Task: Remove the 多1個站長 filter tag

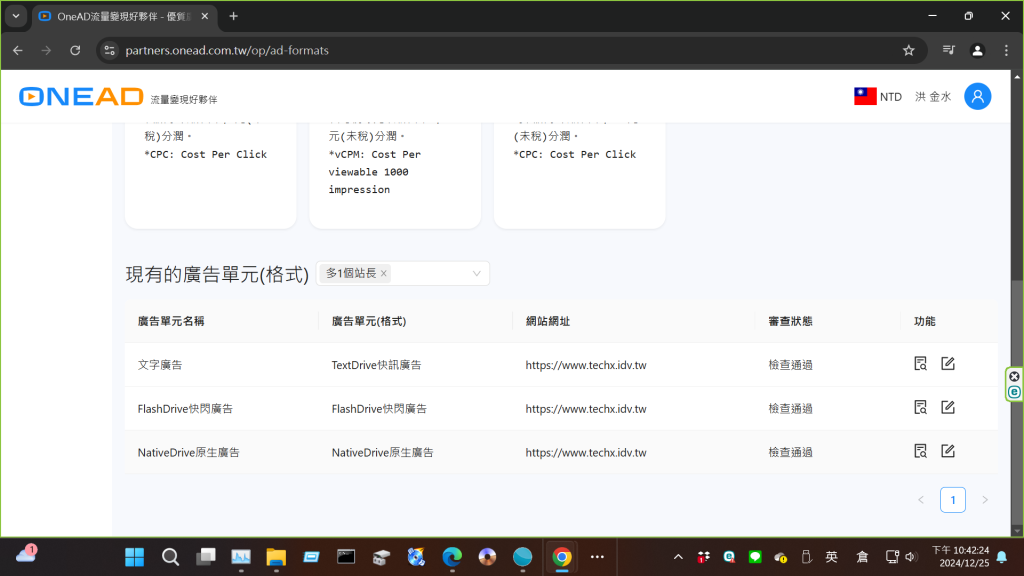Action: pyautogui.click(x=383, y=273)
